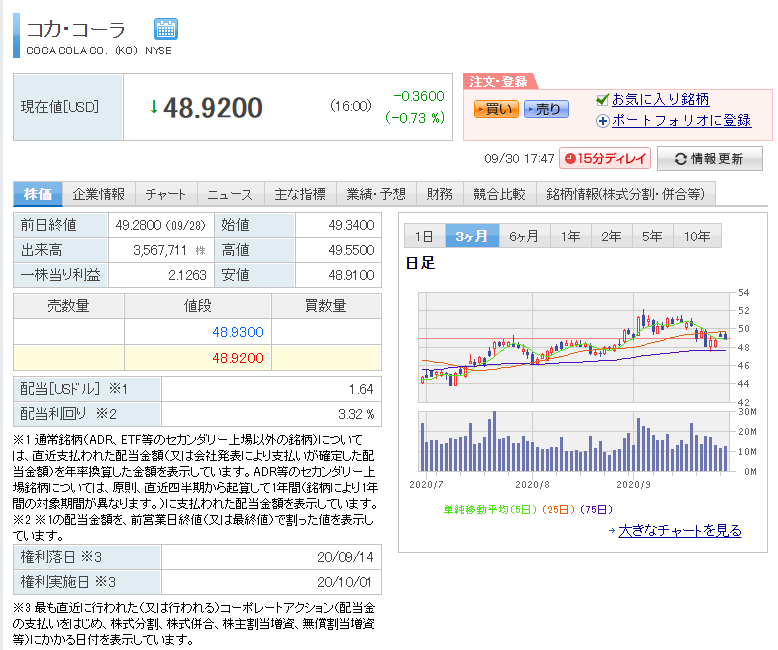Click the (75日) moving average legend label

596,510
